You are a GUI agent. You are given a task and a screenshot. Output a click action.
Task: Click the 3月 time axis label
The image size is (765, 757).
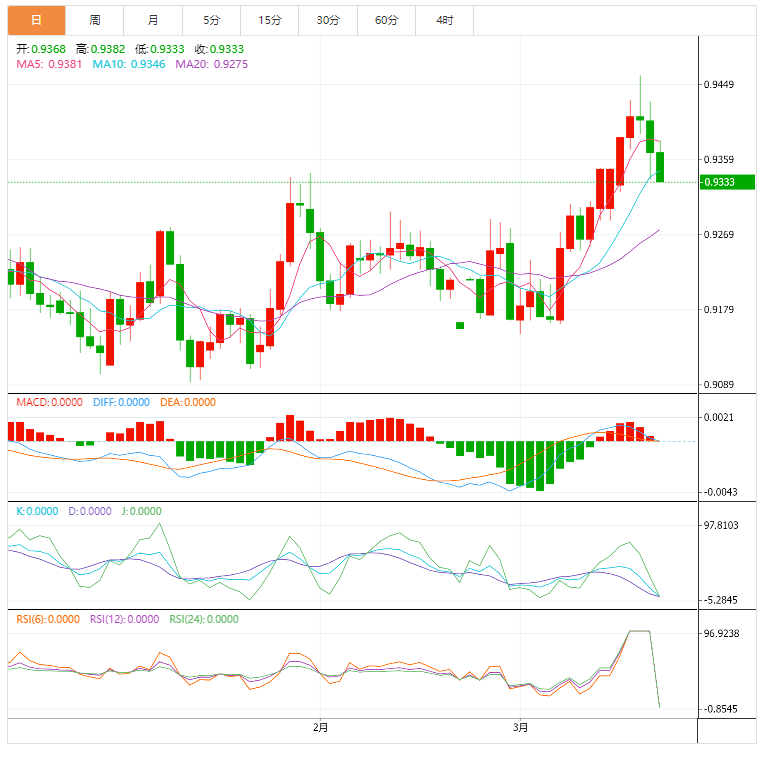click(x=521, y=728)
